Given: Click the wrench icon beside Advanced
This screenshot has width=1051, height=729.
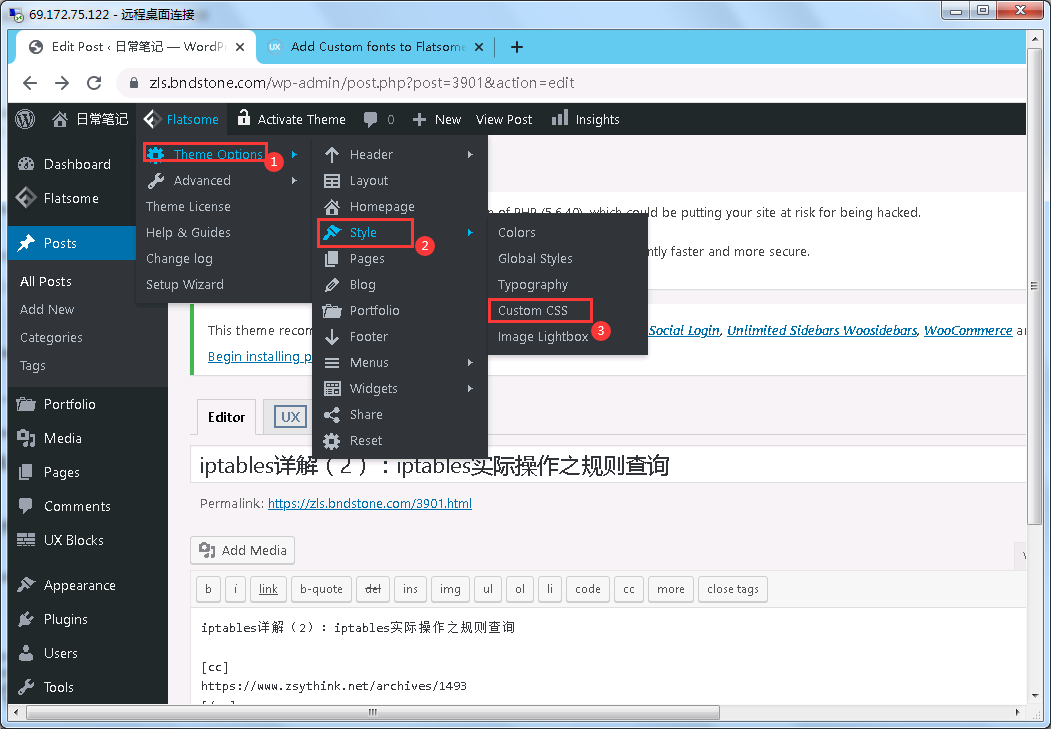Looking at the screenshot, I should point(156,180).
